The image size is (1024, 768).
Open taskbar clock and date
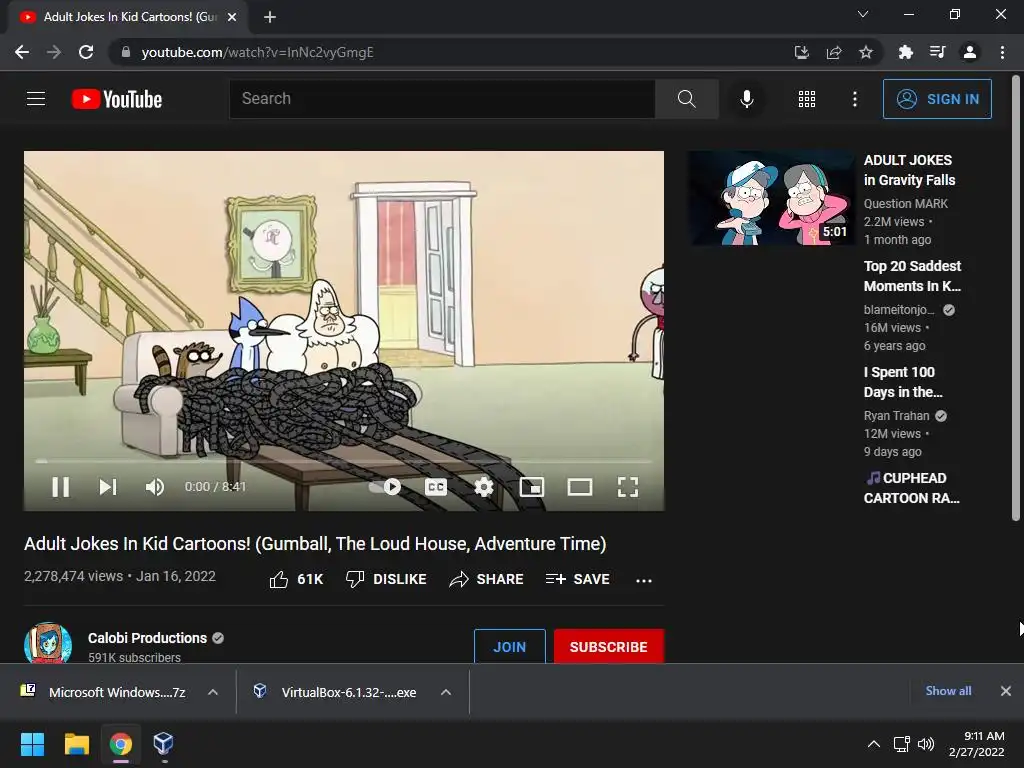tap(977, 744)
